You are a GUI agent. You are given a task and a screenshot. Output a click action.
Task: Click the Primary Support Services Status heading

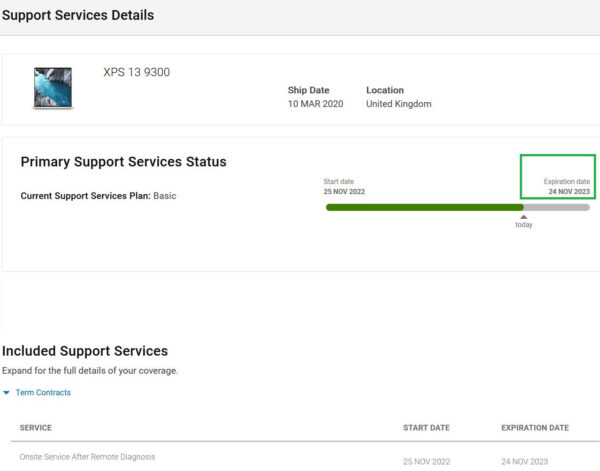point(123,162)
